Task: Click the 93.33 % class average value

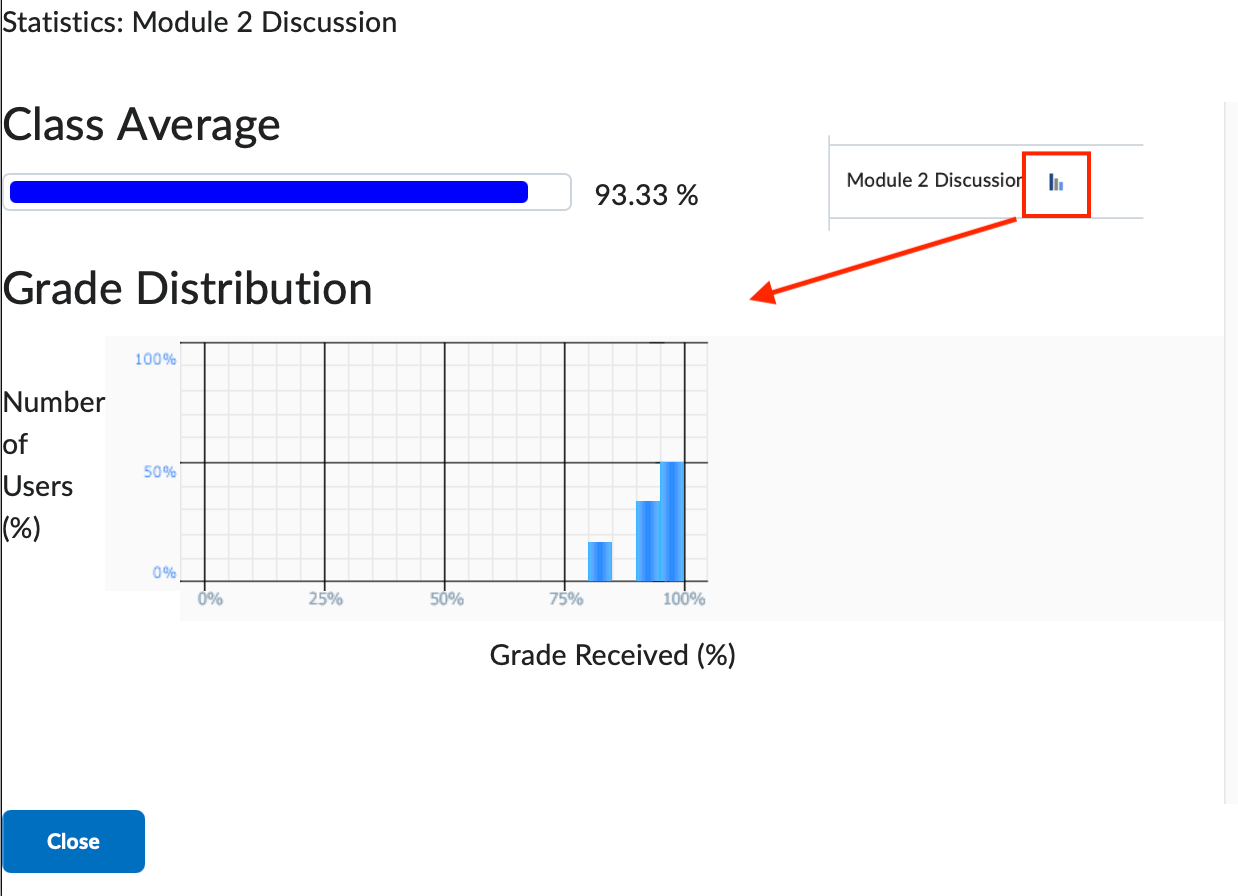Action: point(647,195)
